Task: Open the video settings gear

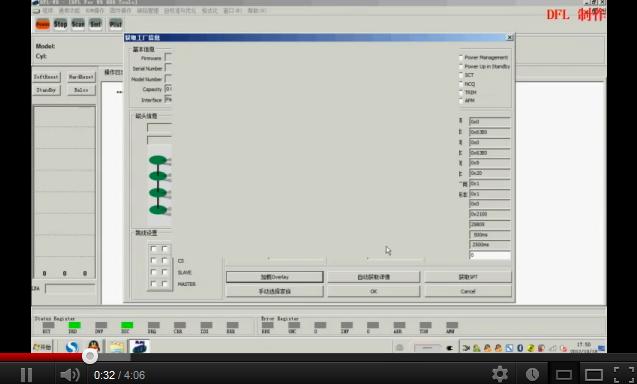Action: pos(500,374)
